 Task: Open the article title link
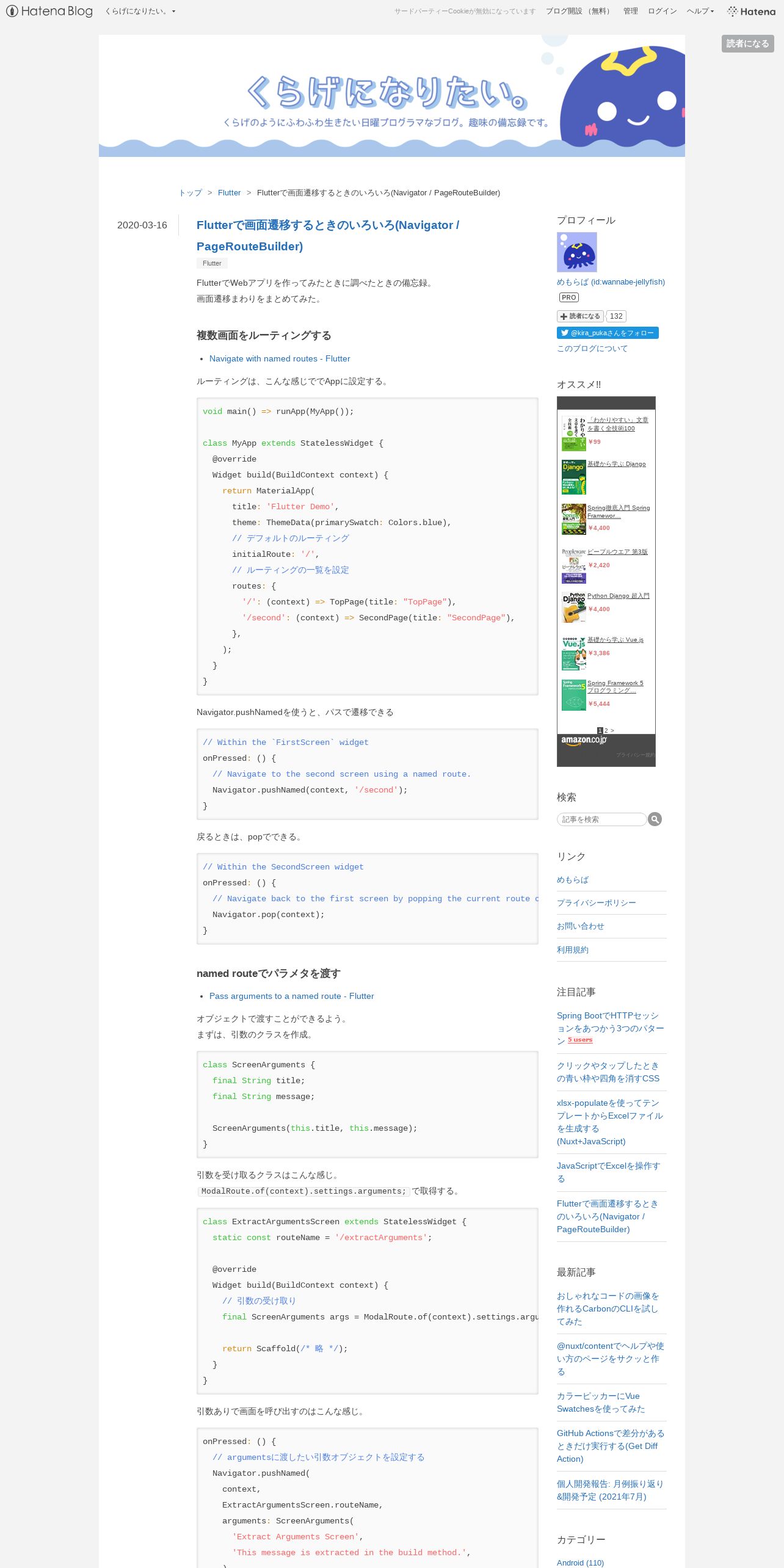(328, 236)
